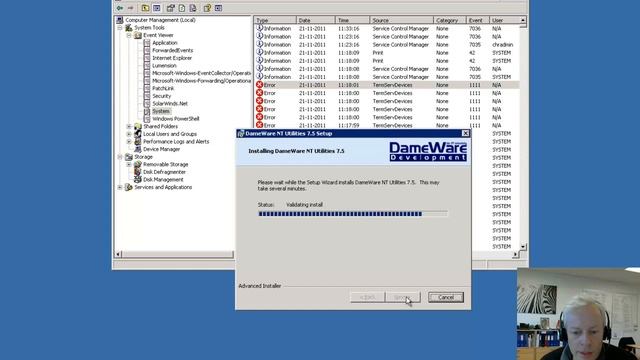Select the Microsoft-Windows-Forwarding/Operational log

(201, 81)
